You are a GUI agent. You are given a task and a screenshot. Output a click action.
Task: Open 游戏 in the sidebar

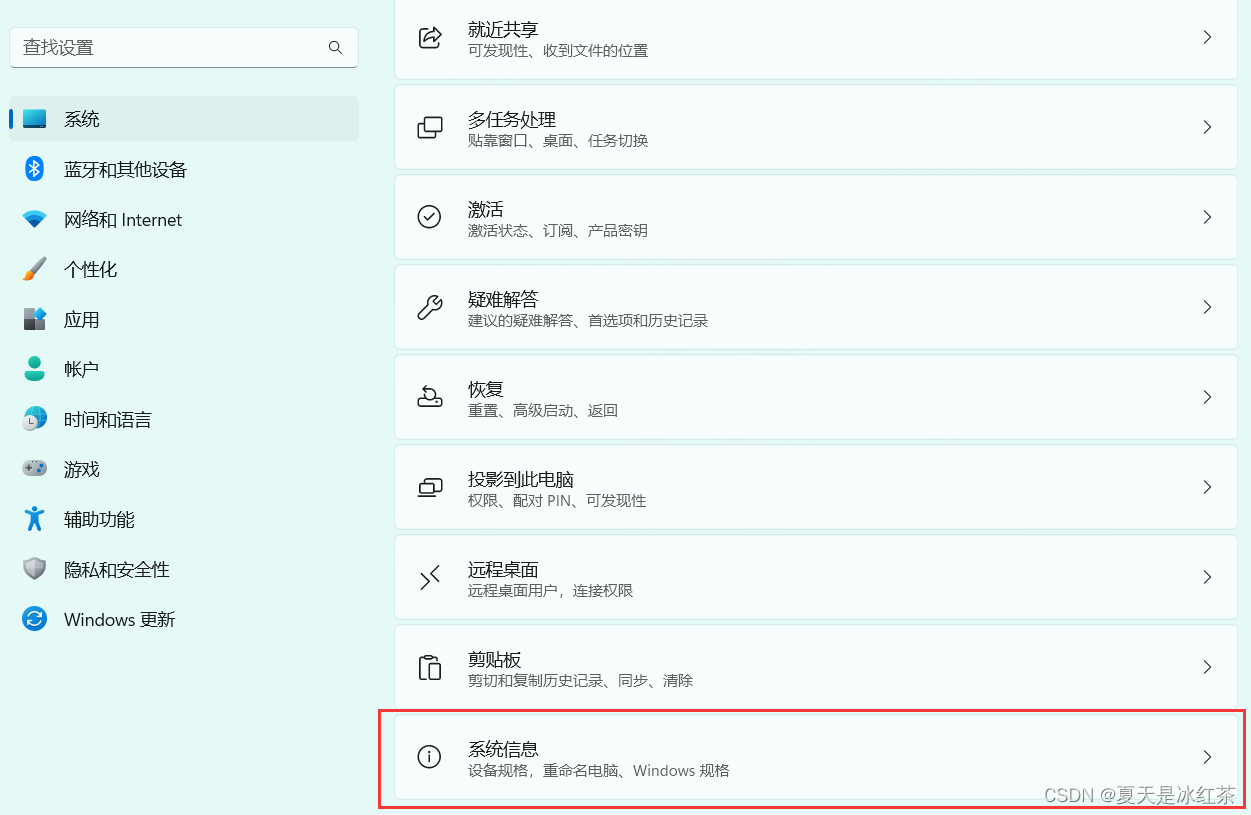(x=184, y=469)
